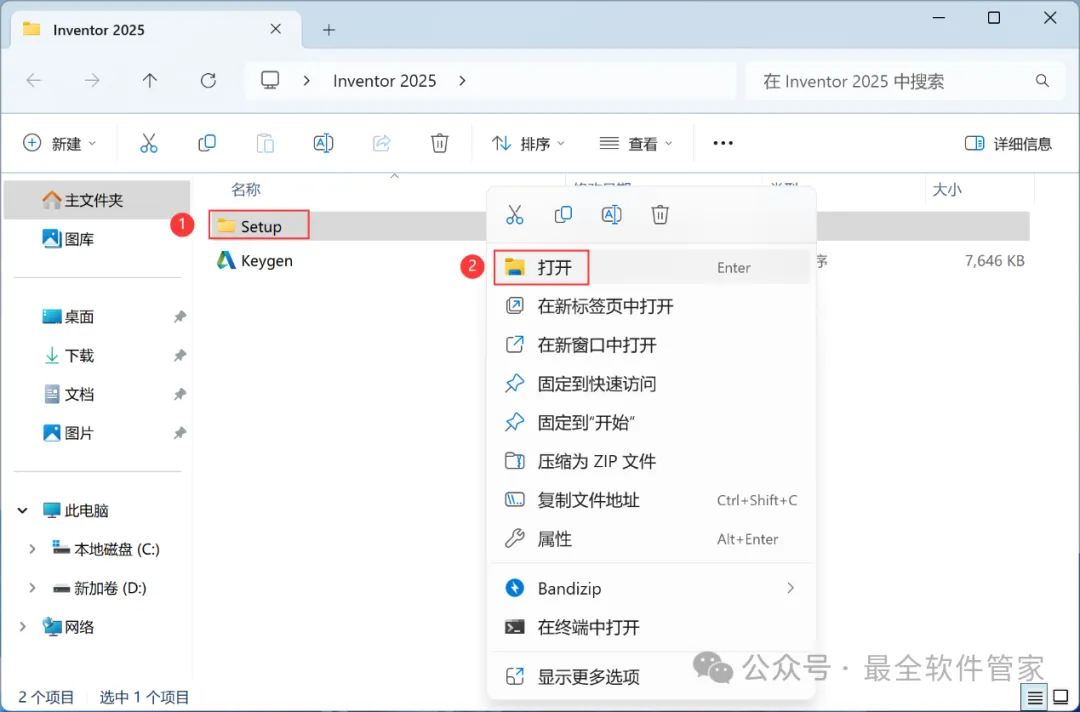
Task: Click Inventor 2025 in the address bar
Action: pyautogui.click(x=384, y=81)
